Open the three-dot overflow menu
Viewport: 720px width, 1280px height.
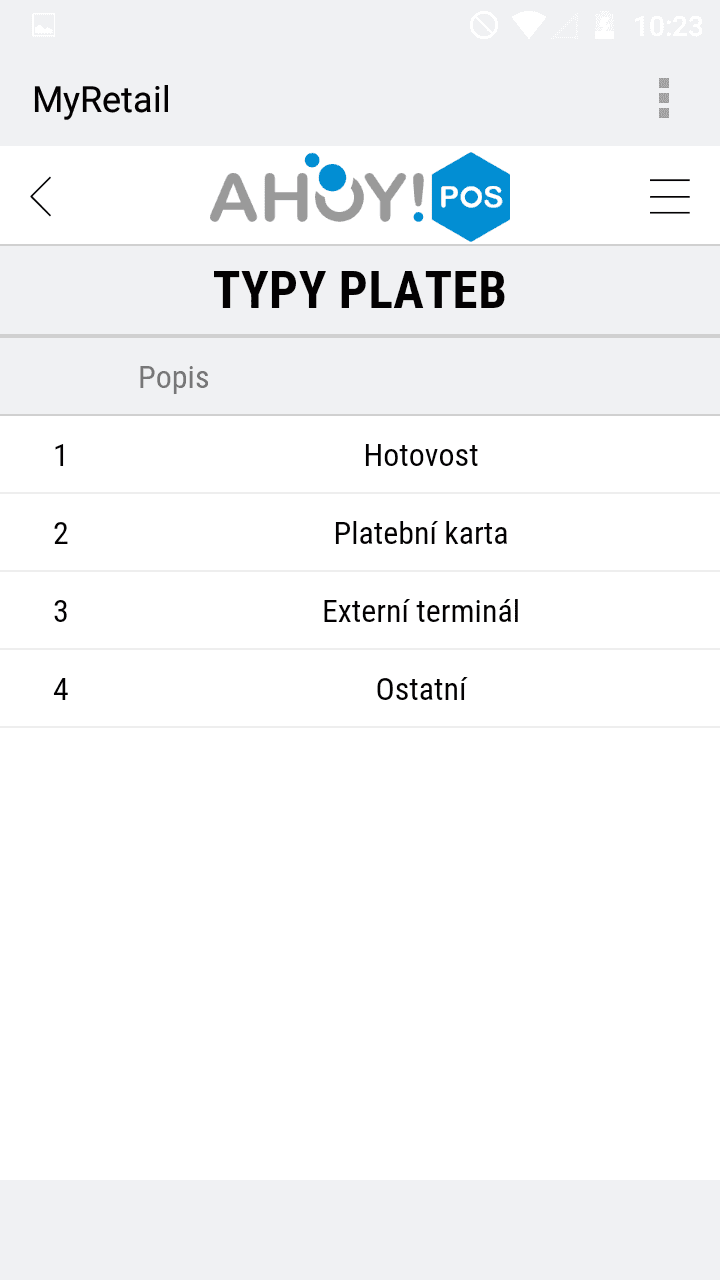point(664,99)
